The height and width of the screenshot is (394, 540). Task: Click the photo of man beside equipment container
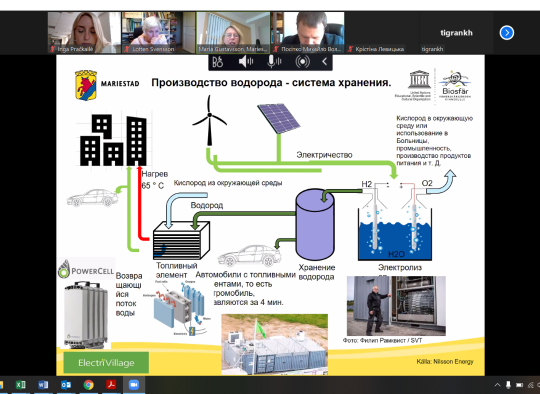(x=396, y=306)
